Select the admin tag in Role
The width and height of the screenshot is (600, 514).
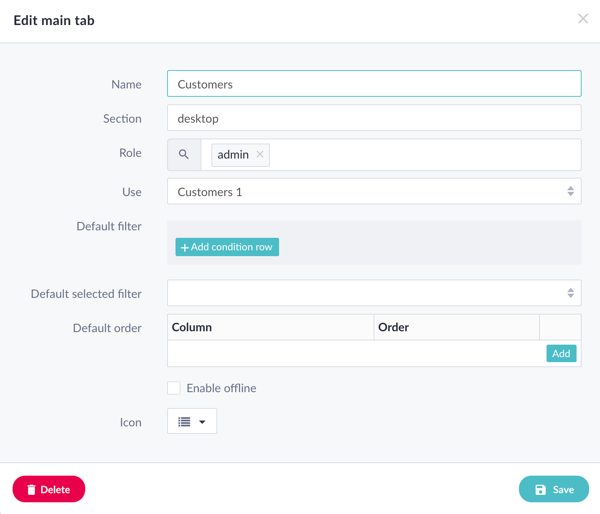(x=232, y=155)
